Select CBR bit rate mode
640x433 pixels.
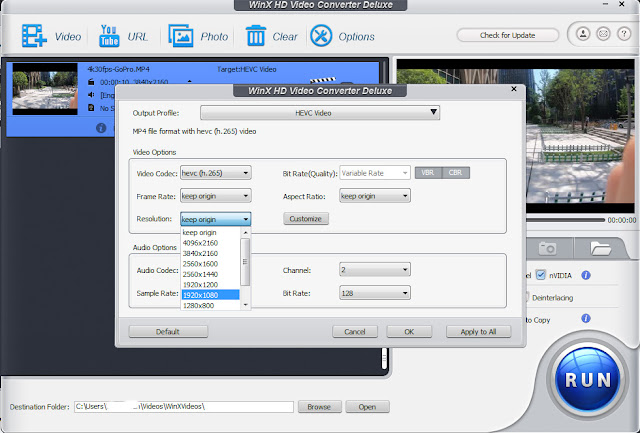pos(456,173)
